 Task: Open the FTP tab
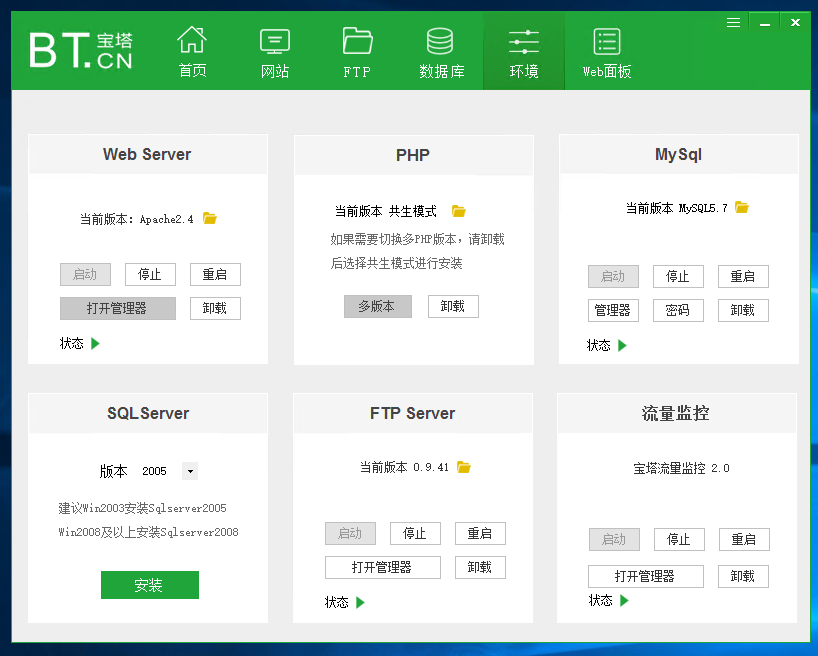[x=357, y=52]
